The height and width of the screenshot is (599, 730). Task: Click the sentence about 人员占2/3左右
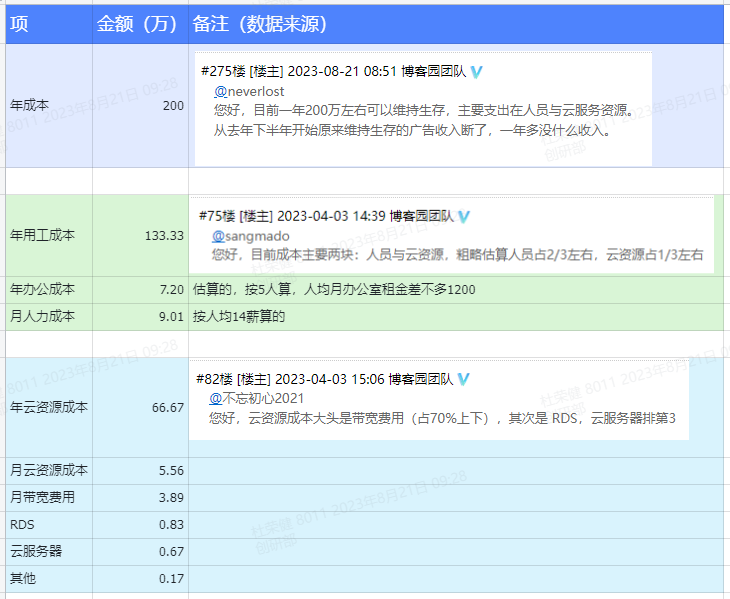pos(458,255)
